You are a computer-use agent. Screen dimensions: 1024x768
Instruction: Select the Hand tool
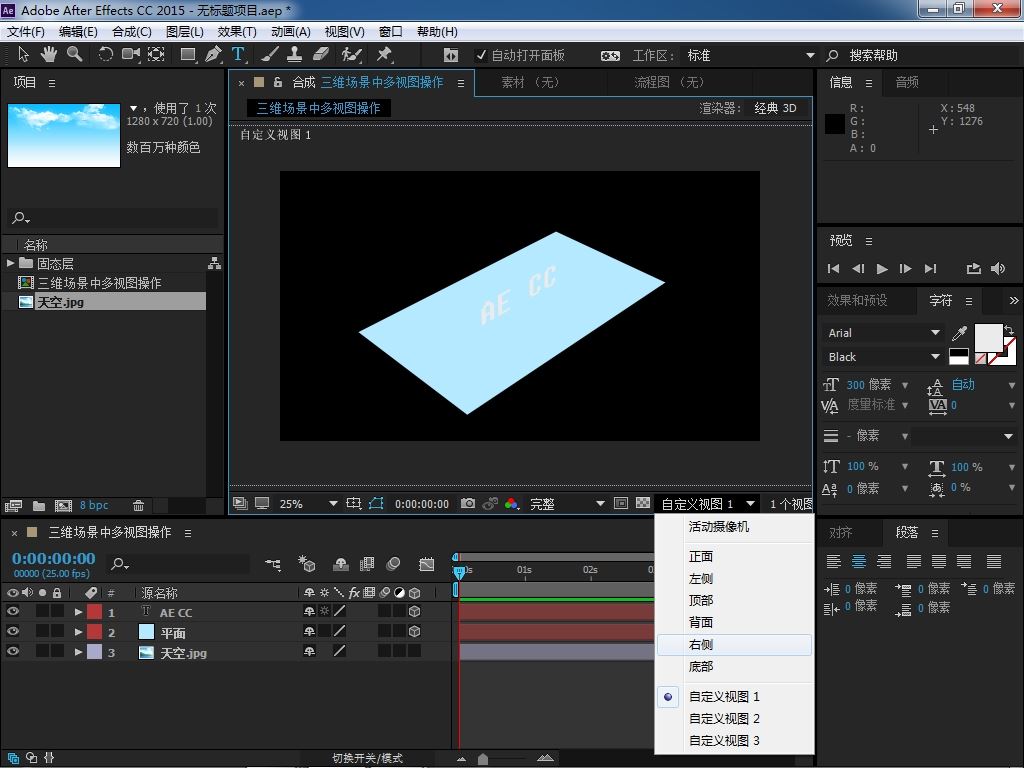(x=48, y=55)
